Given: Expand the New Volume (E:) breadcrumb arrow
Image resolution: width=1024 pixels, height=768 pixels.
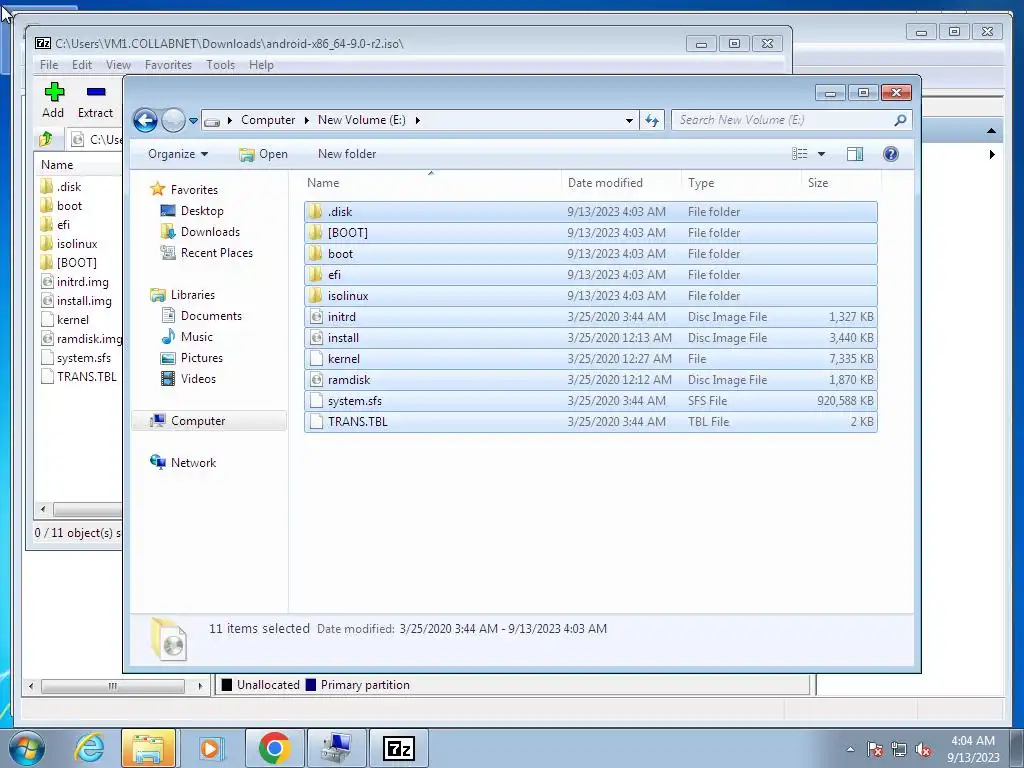Looking at the screenshot, I should click(x=417, y=120).
